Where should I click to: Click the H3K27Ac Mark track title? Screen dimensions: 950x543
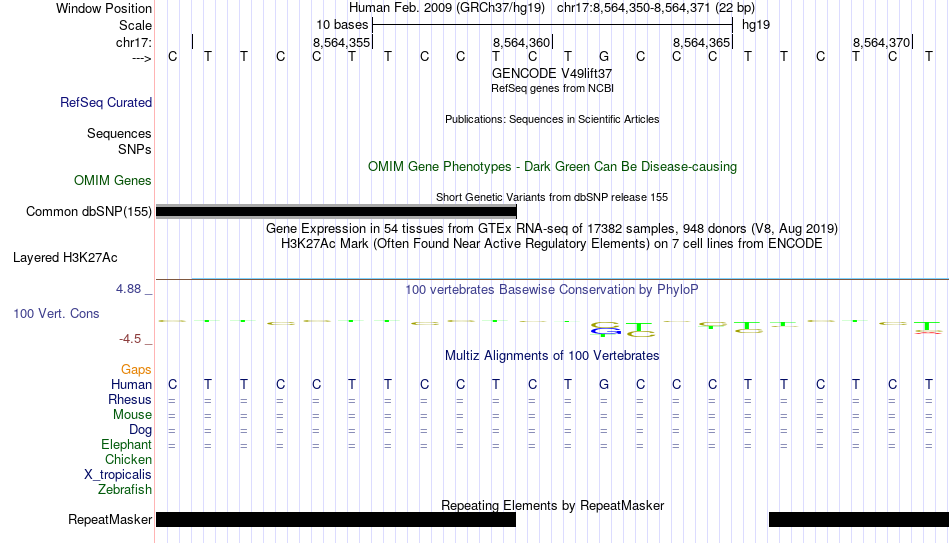point(552,244)
